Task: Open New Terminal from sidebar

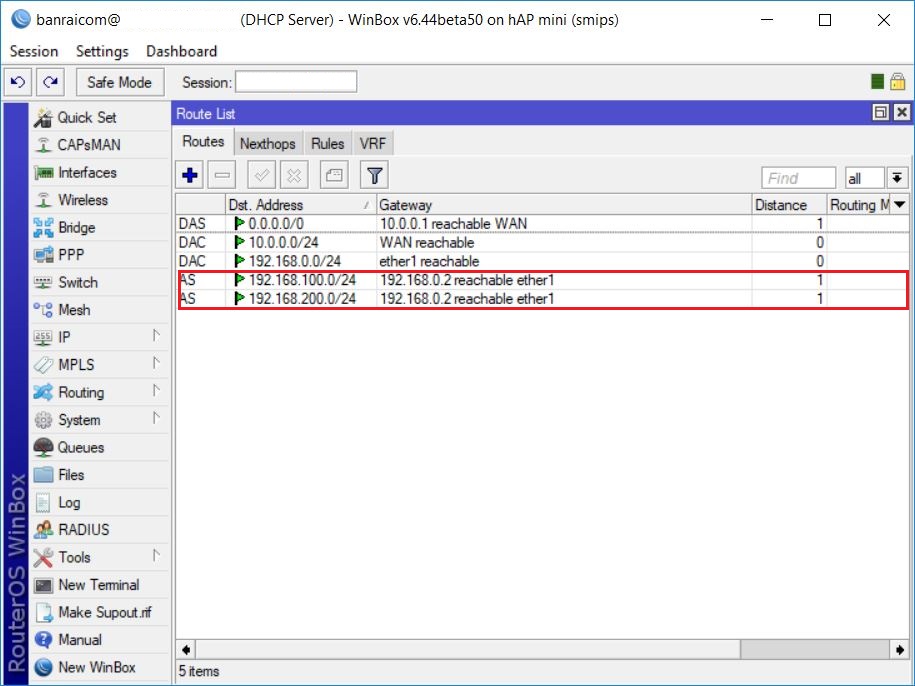Action: tap(99, 584)
